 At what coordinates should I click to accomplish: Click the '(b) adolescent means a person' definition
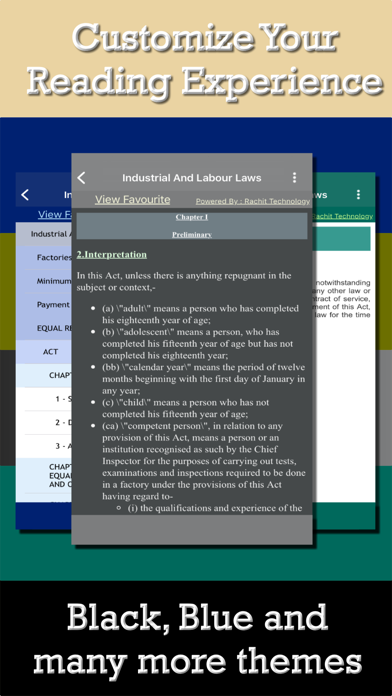point(198,344)
